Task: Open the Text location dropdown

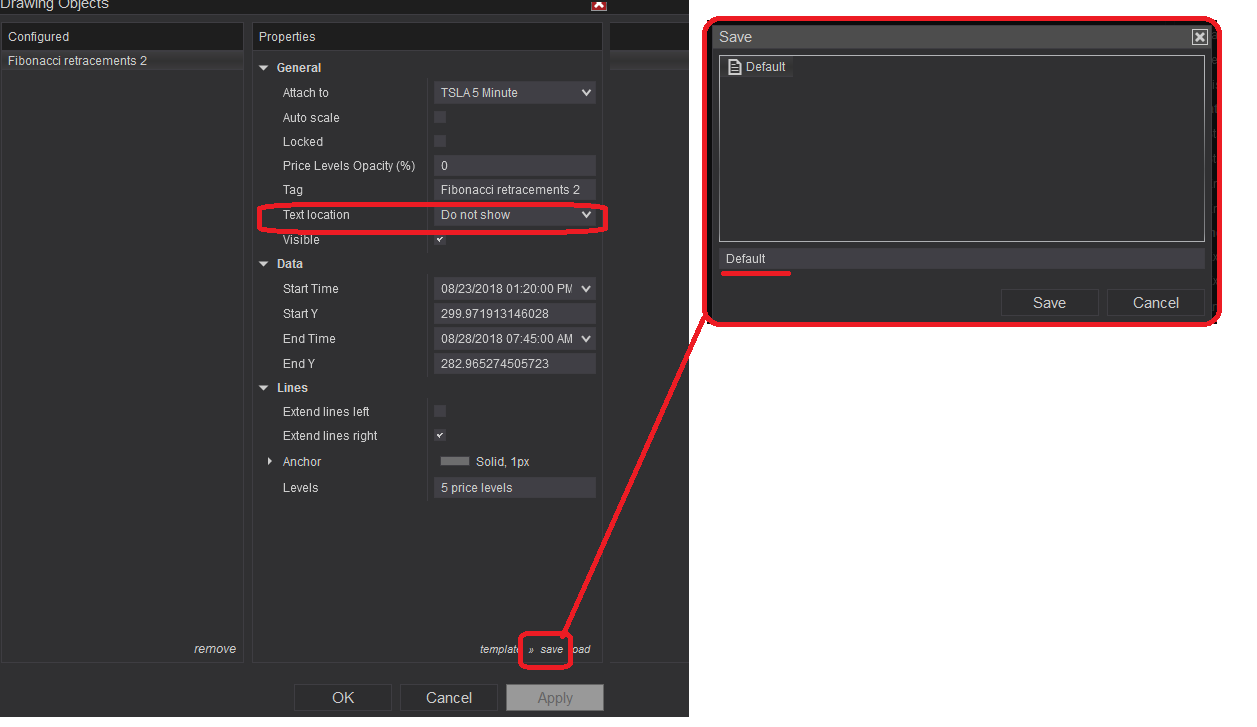Action: coord(515,215)
